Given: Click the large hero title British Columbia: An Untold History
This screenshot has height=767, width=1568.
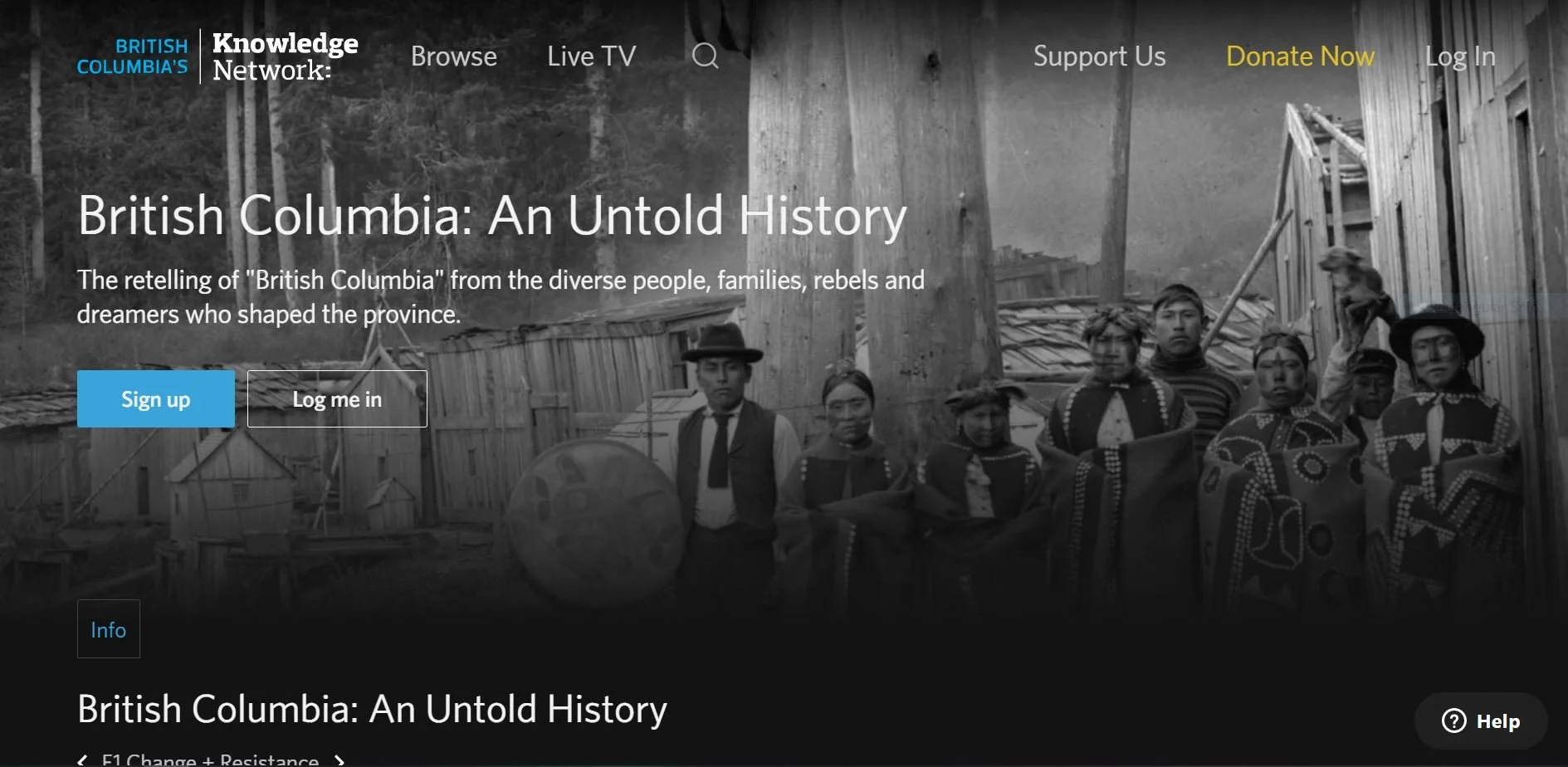Looking at the screenshot, I should point(492,216).
